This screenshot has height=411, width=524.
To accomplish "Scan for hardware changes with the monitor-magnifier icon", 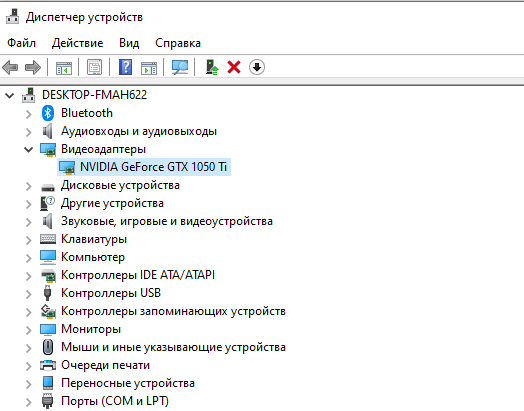I will click(x=180, y=67).
